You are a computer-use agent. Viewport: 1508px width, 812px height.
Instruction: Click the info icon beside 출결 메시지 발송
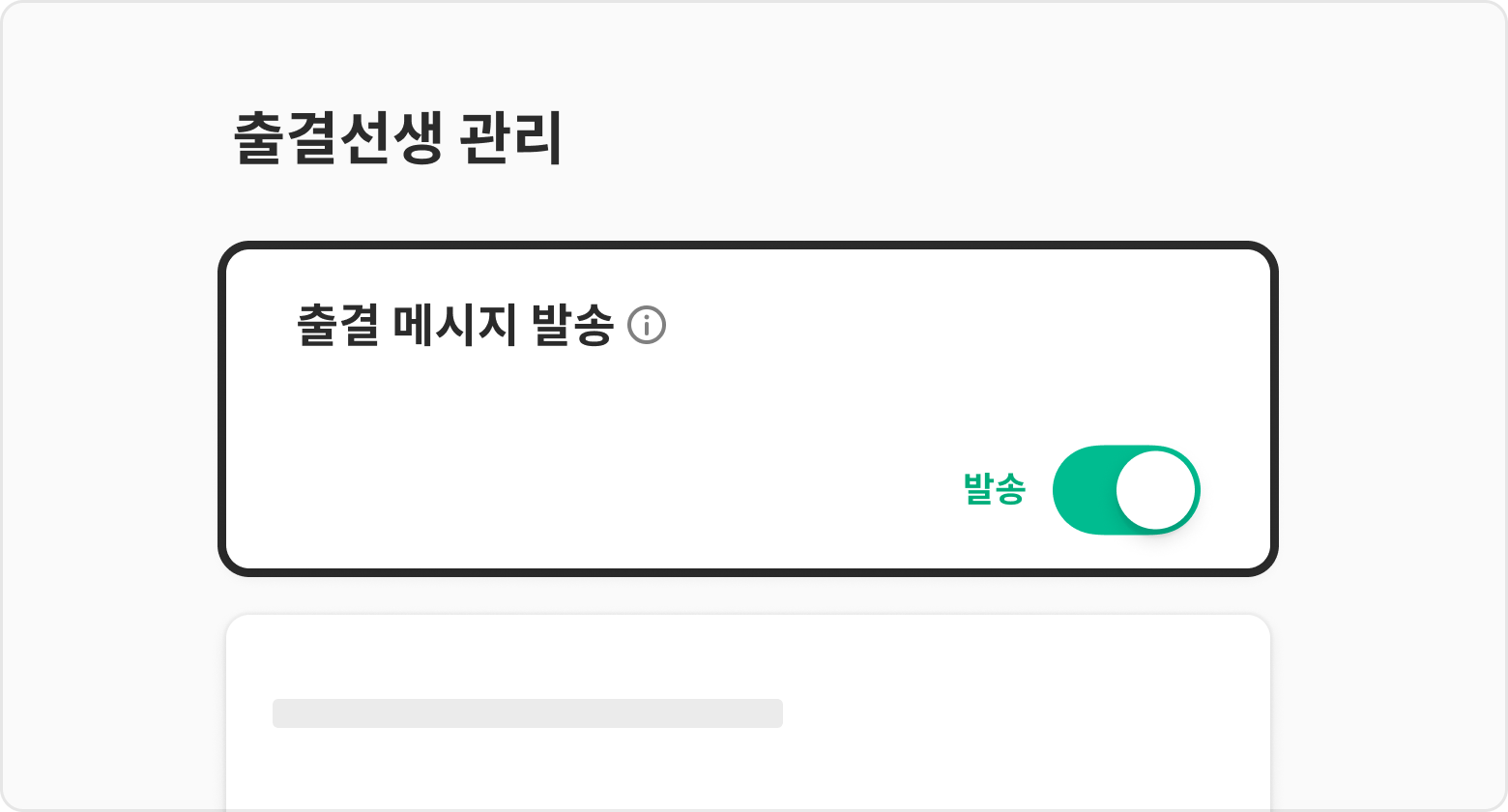pos(647,325)
